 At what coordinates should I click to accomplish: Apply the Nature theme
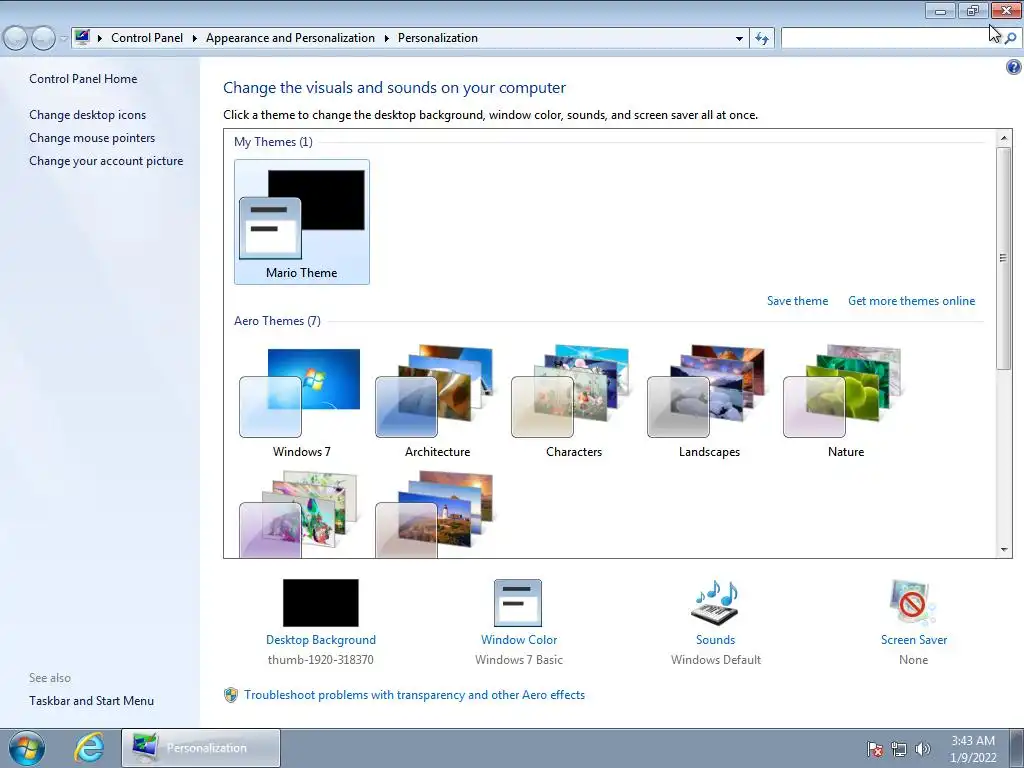[845, 402]
